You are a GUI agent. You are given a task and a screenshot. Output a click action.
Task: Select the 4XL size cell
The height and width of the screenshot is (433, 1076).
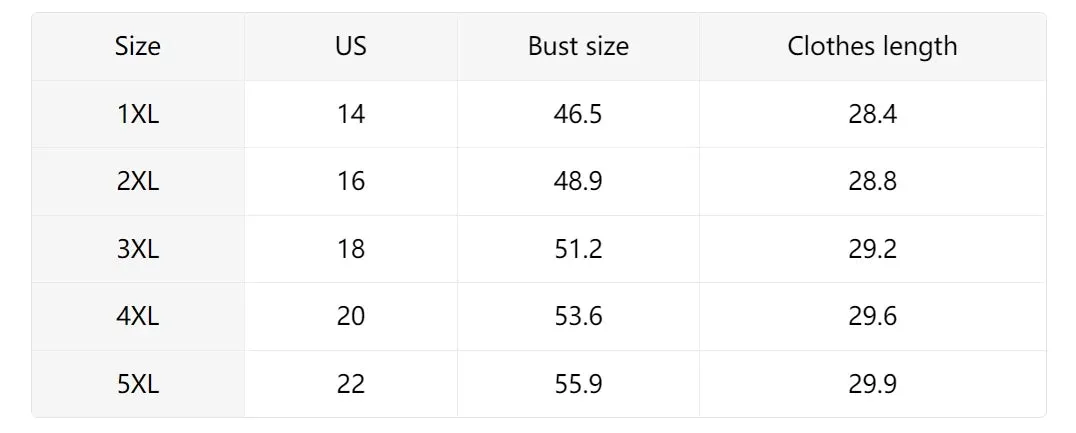coord(138,316)
